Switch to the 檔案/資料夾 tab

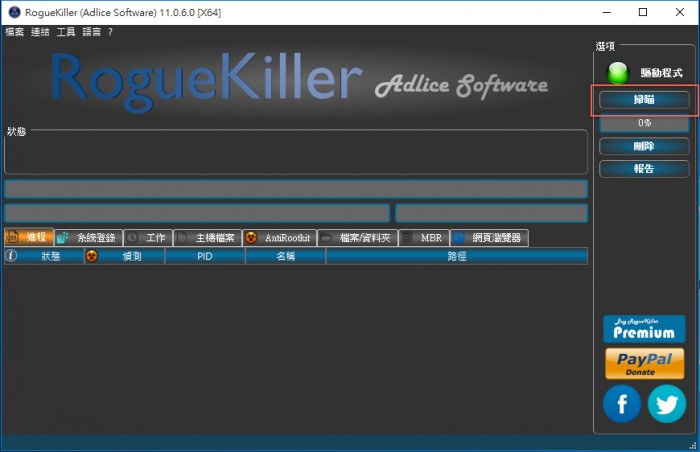click(357, 238)
